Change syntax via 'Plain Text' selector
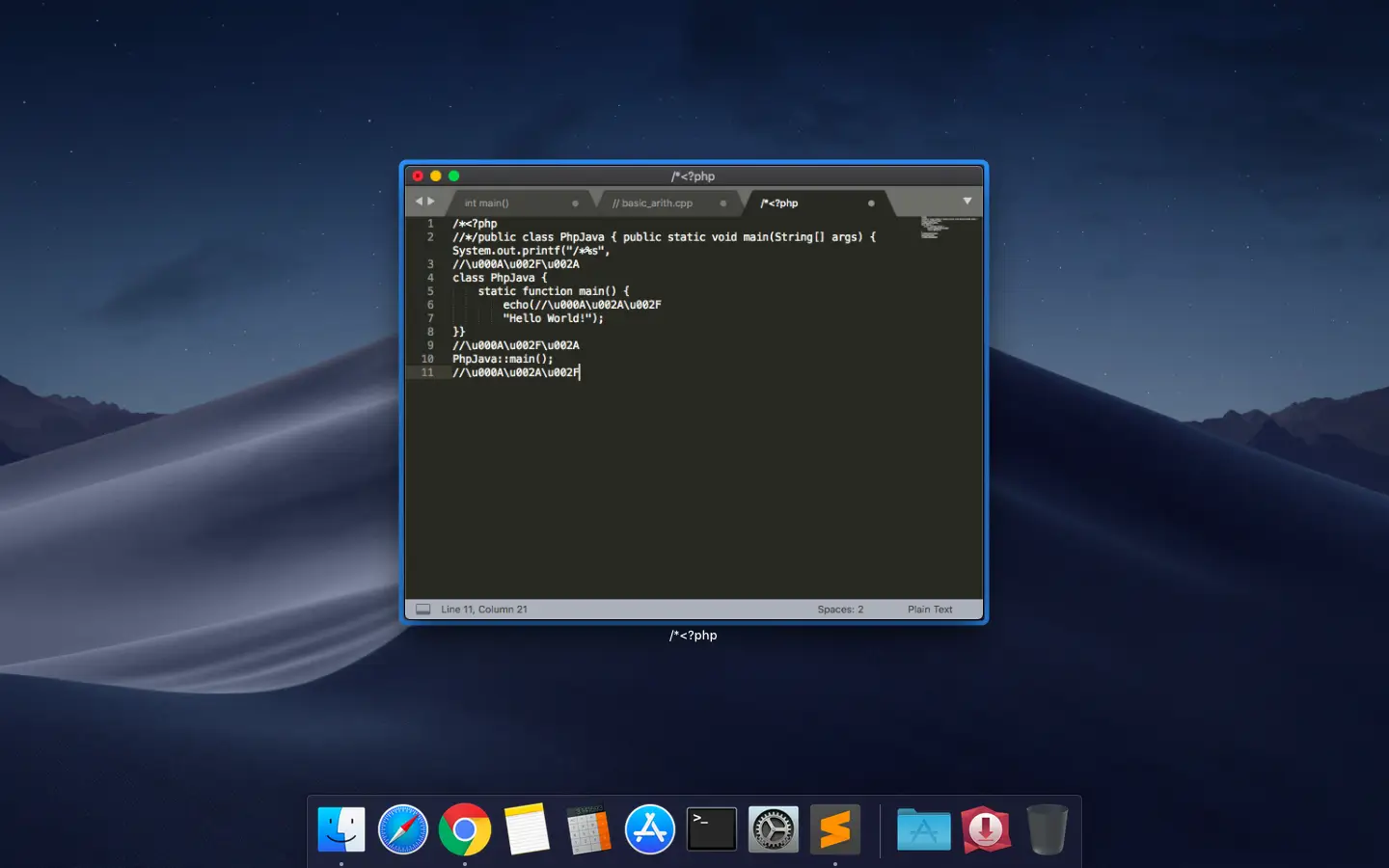Viewport: 1389px width, 868px height. point(929,610)
